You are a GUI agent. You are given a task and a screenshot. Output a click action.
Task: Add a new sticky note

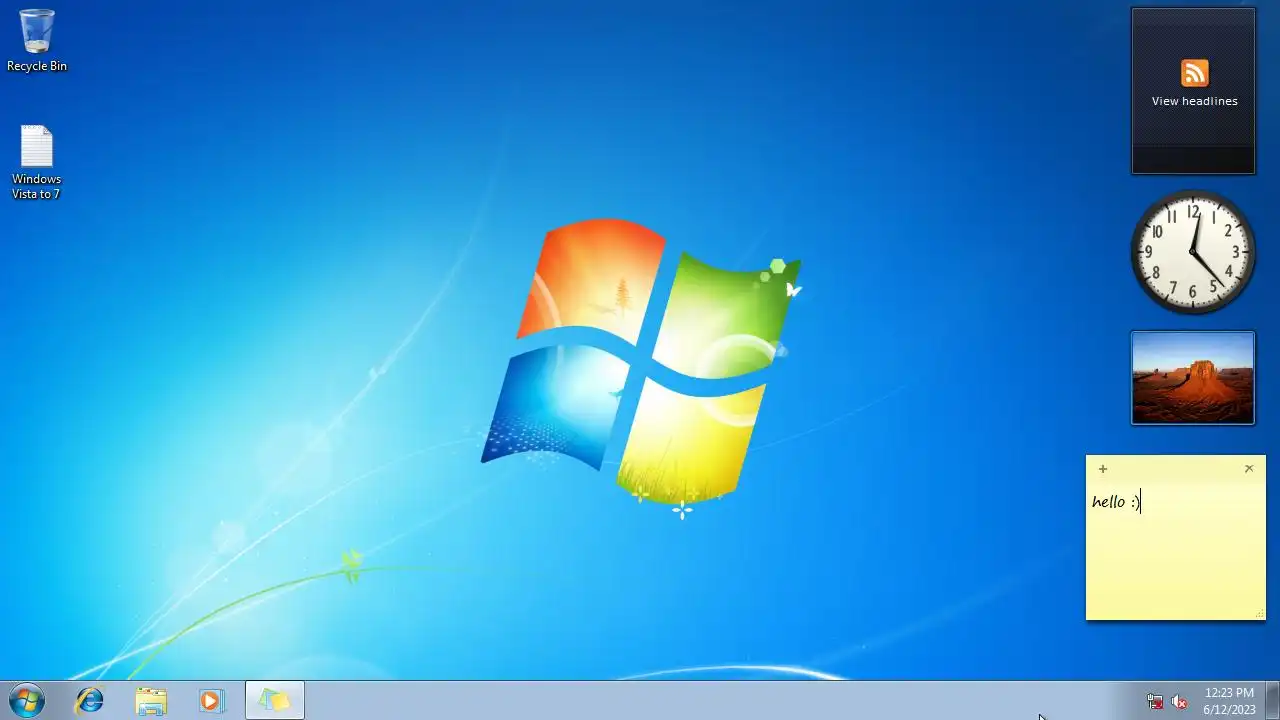coord(1103,469)
